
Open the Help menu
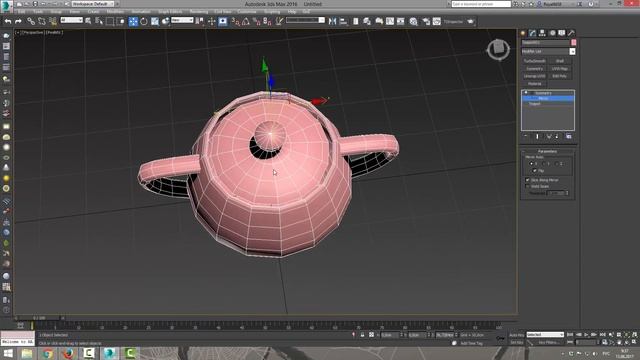click(x=292, y=12)
